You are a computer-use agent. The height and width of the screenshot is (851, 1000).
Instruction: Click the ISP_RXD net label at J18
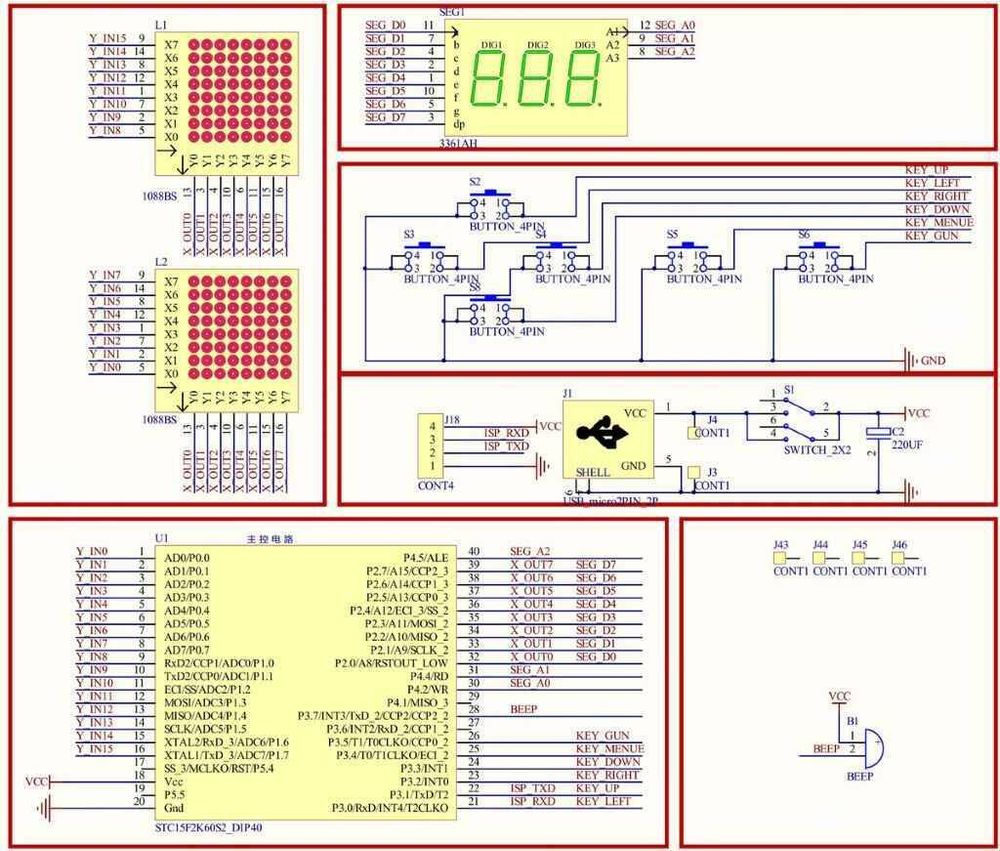pyautogui.click(x=506, y=433)
